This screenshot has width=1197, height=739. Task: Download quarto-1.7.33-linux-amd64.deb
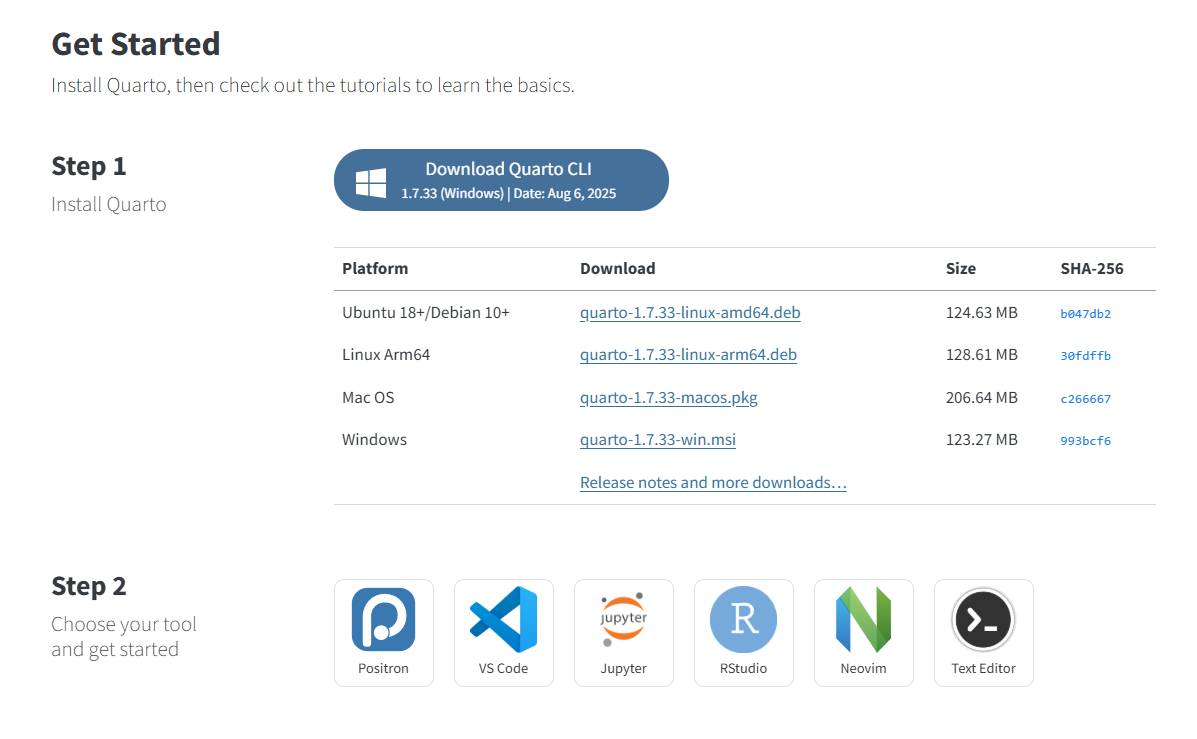(690, 313)
